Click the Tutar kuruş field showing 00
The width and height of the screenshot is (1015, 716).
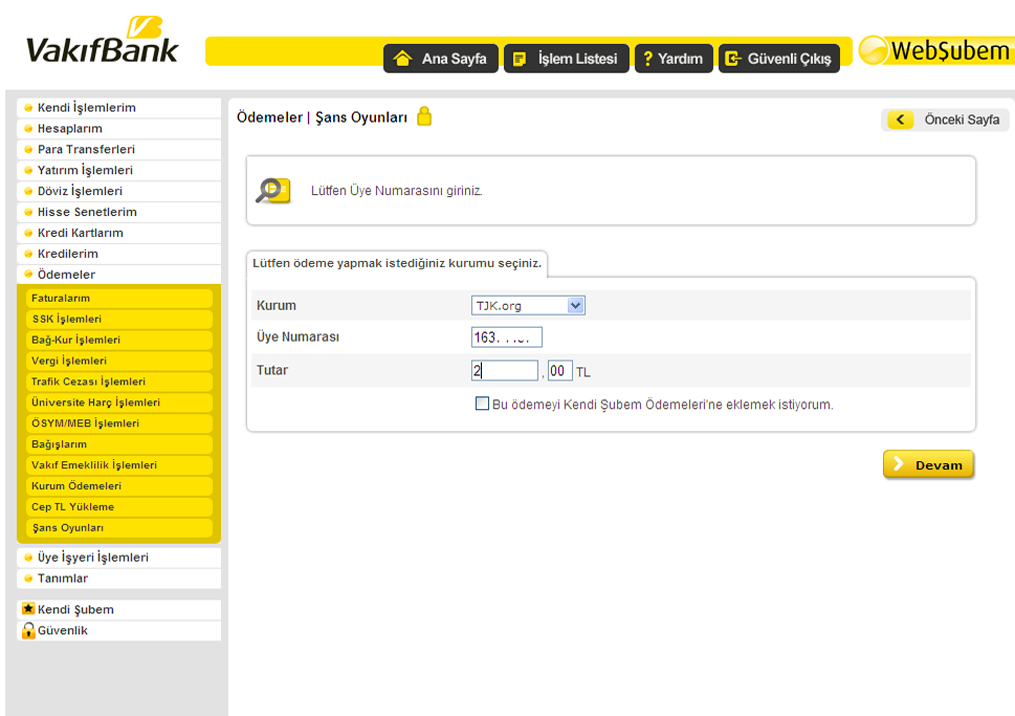(x=560, y=370)
